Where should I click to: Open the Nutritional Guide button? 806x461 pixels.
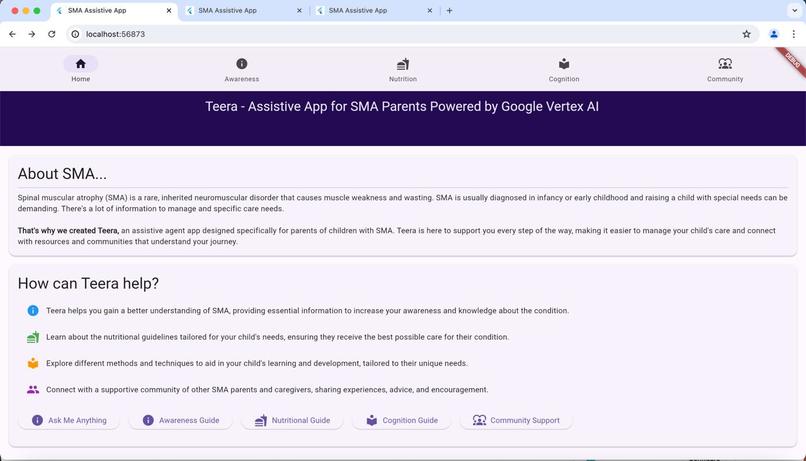tap(292, 420)
